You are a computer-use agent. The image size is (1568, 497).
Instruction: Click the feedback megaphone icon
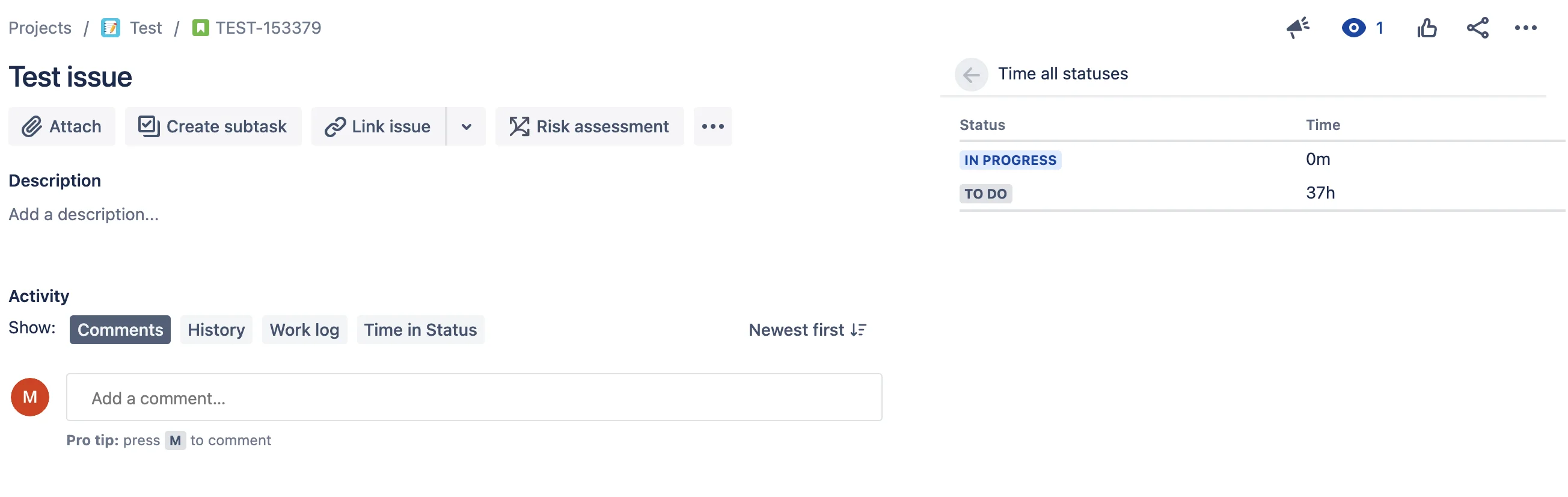click(1297, 28)
